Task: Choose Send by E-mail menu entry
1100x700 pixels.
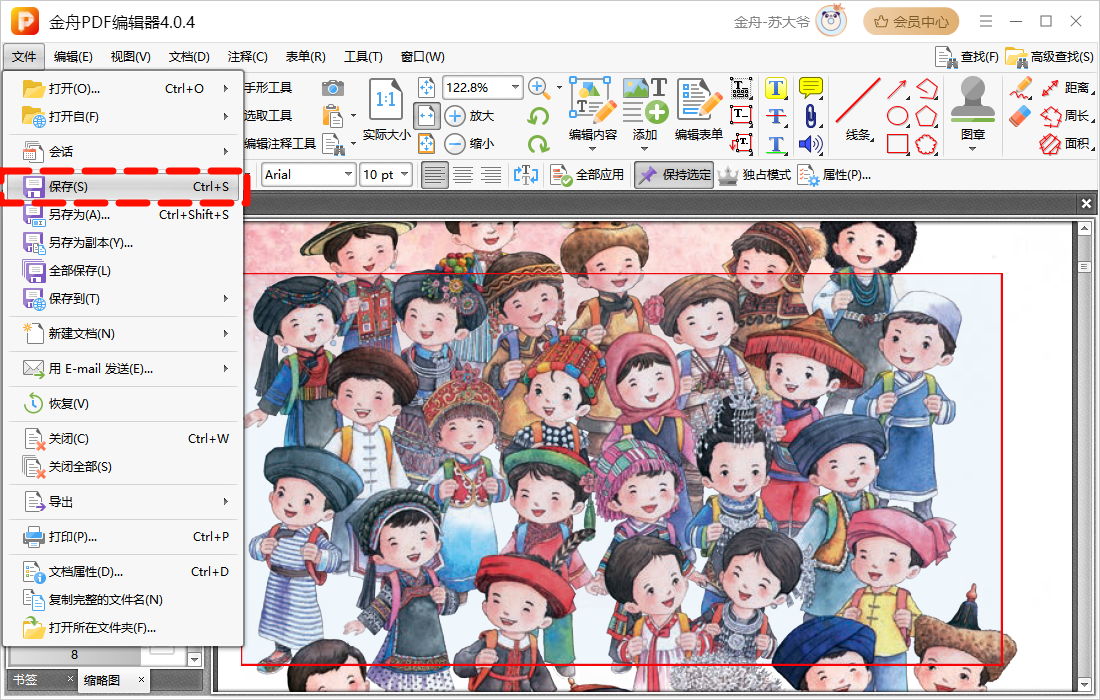Action: [123, 369]
